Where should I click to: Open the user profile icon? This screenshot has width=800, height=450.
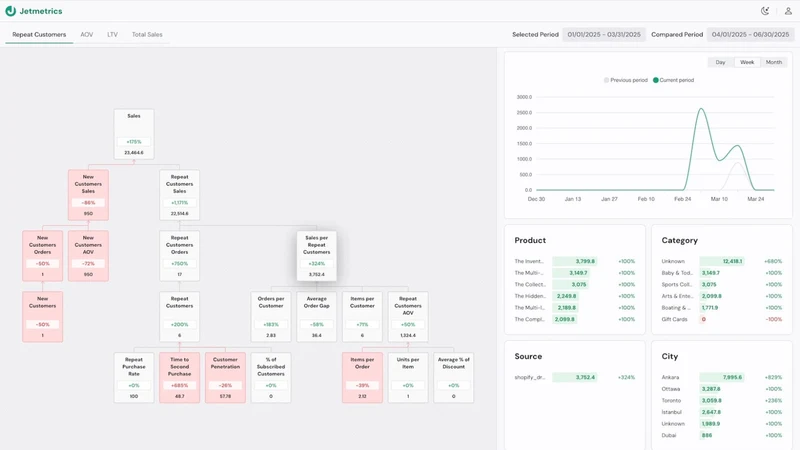pos(788,11)
